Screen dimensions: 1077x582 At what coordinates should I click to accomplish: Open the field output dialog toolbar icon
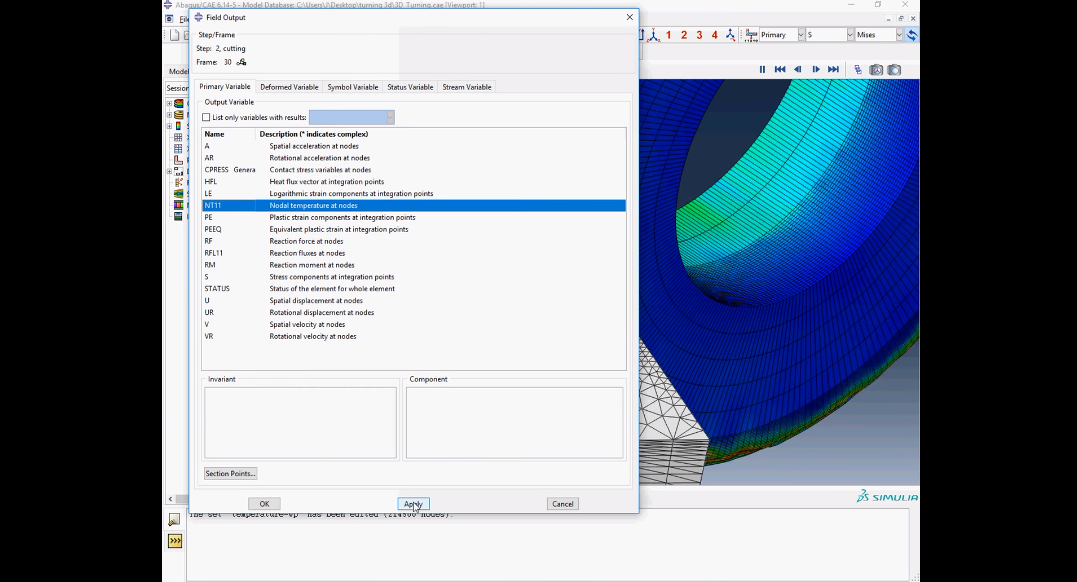[x=751, y=35]
